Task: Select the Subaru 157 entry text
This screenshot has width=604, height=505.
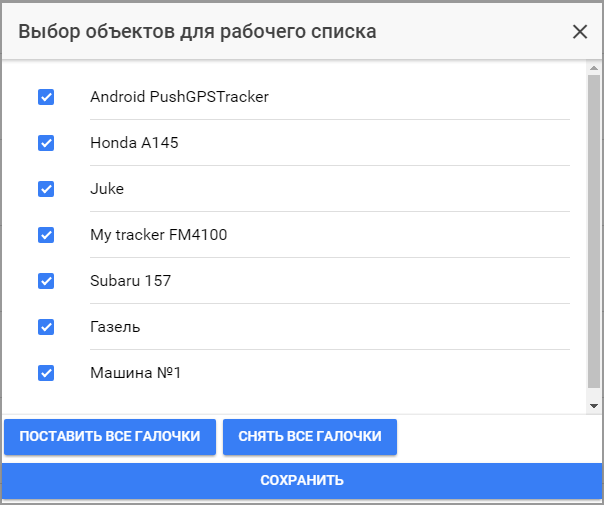Action: pyautogui.click(x=130, y=281)
